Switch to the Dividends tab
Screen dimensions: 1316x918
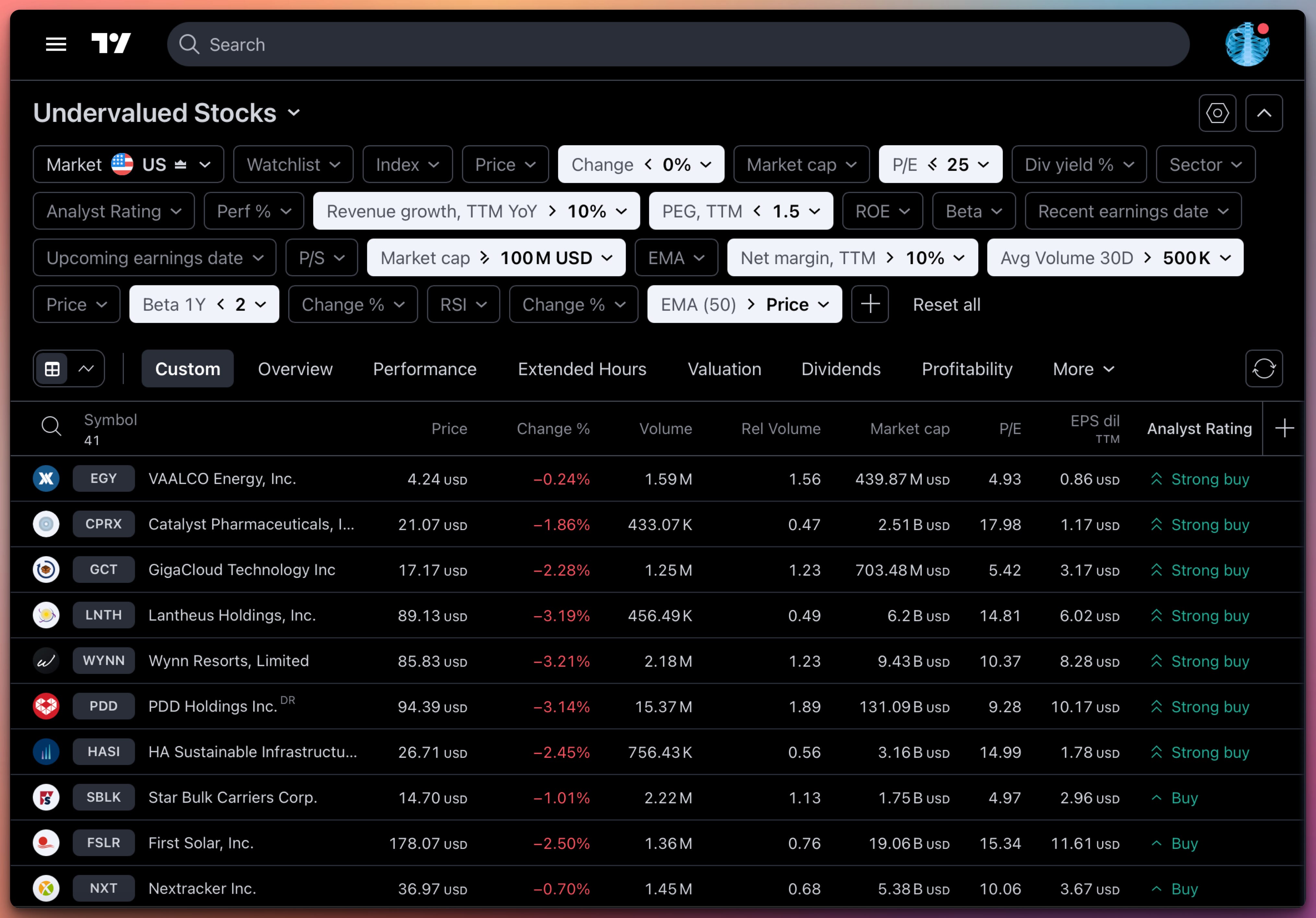pyautogui.click(x=840, y=369)
